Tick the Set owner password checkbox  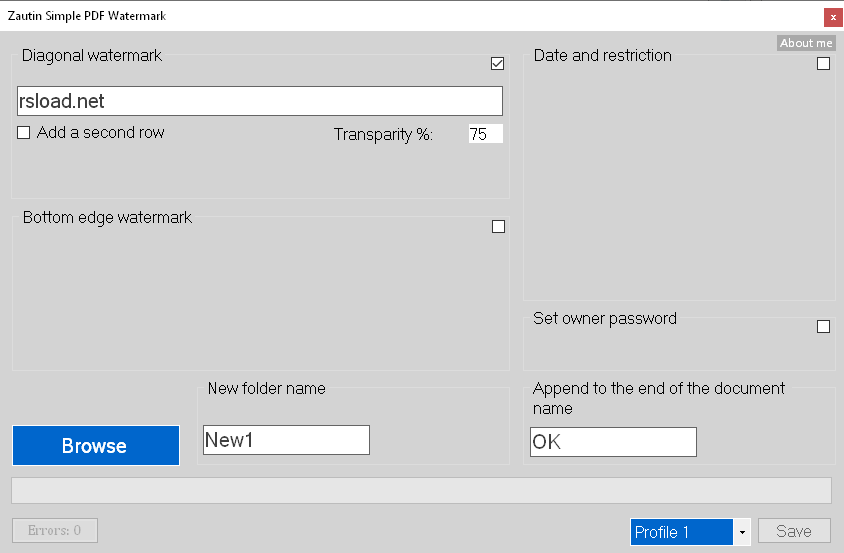[824, 326]
